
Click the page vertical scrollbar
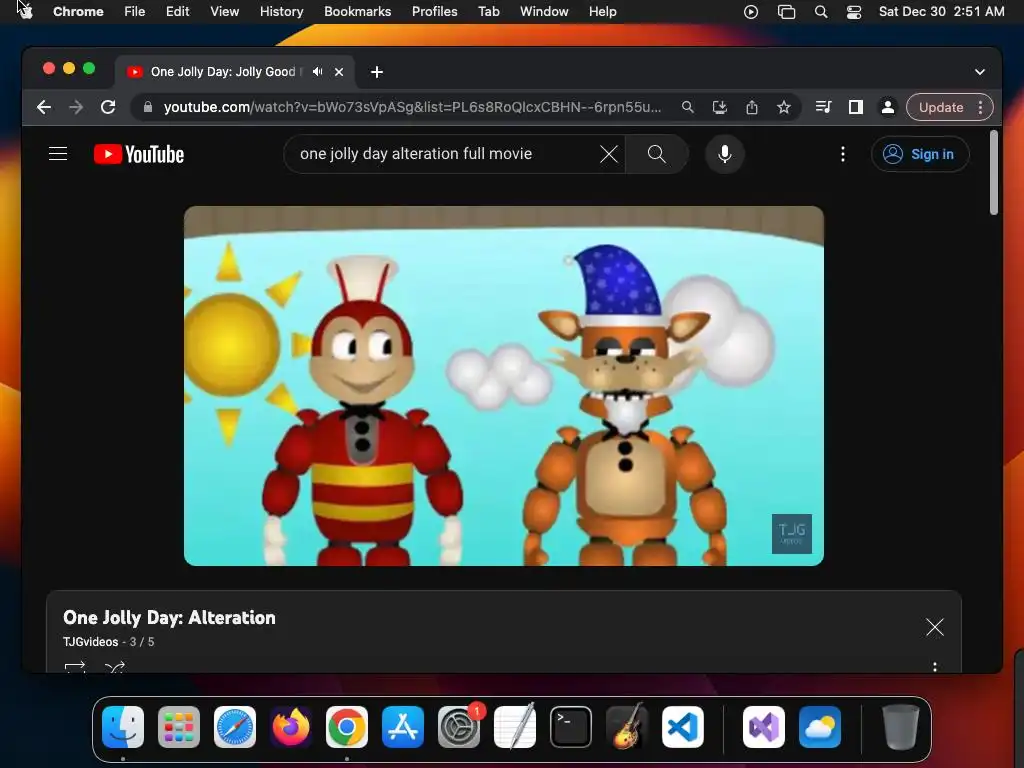993,172
